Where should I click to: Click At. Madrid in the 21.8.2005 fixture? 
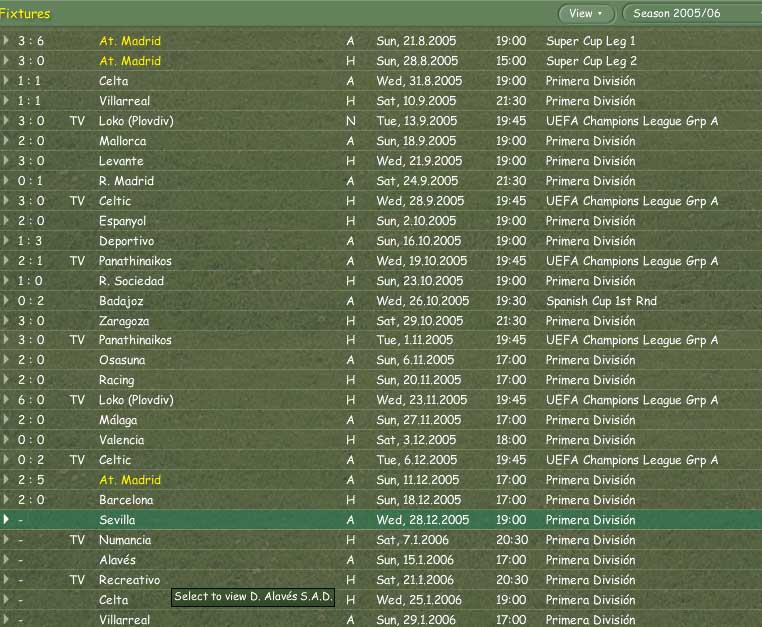pos(130,41)
